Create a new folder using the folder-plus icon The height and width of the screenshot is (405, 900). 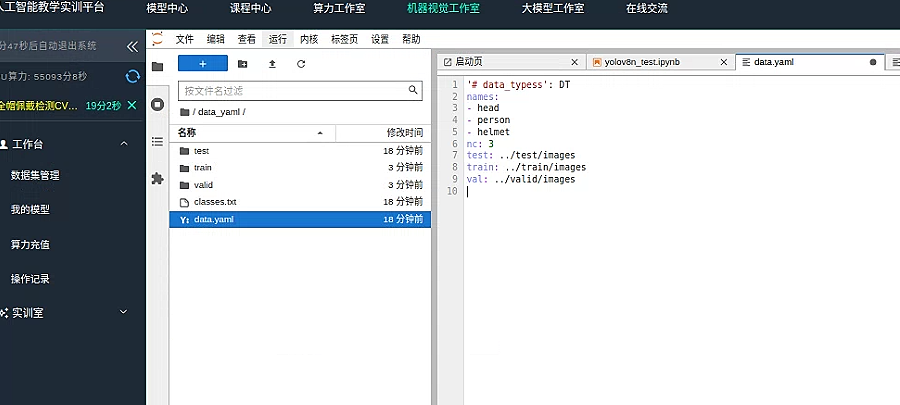coord(243,64)
